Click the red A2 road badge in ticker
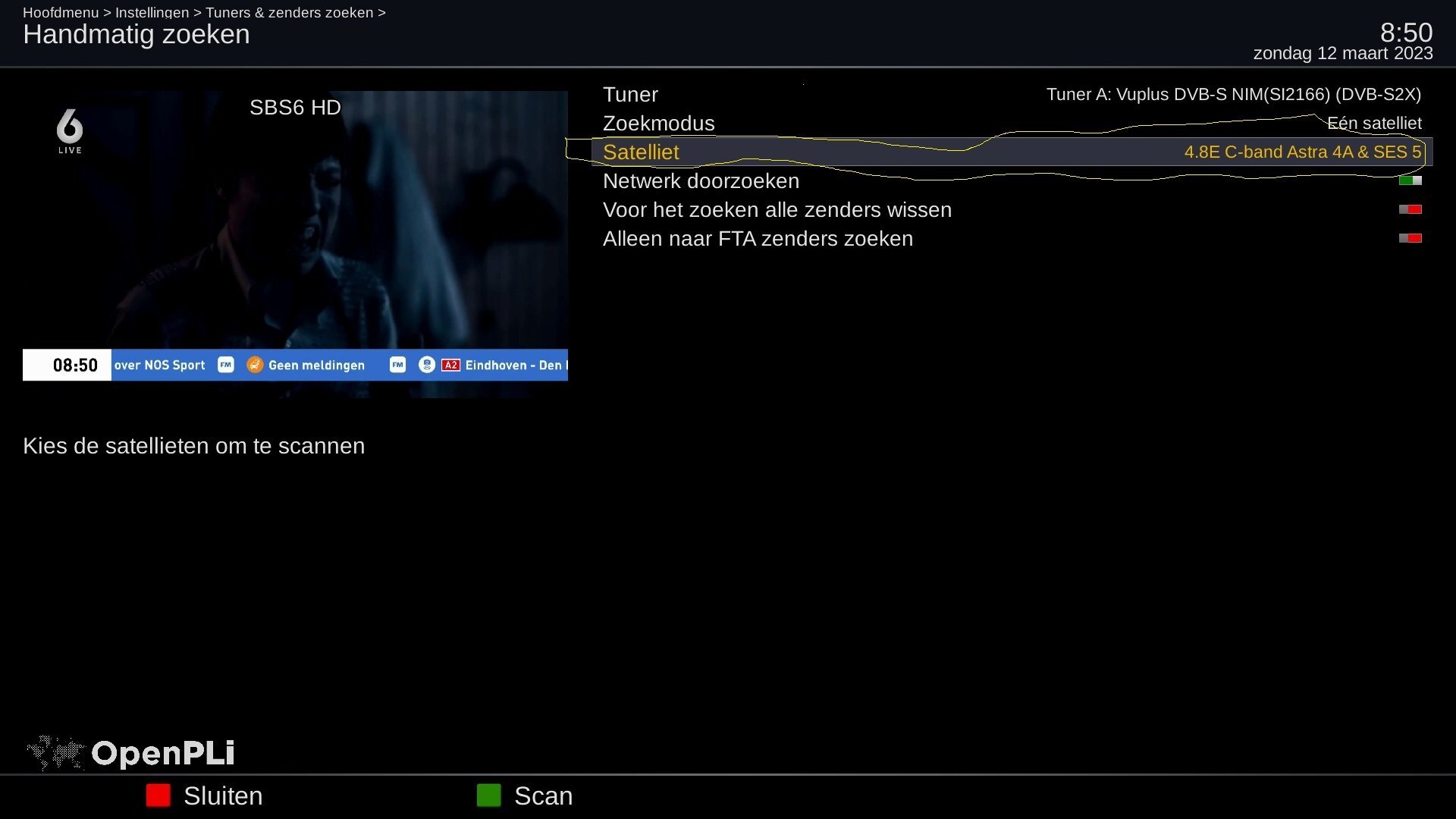Viewport: 1456px width, 819px height. pos(450,365)
